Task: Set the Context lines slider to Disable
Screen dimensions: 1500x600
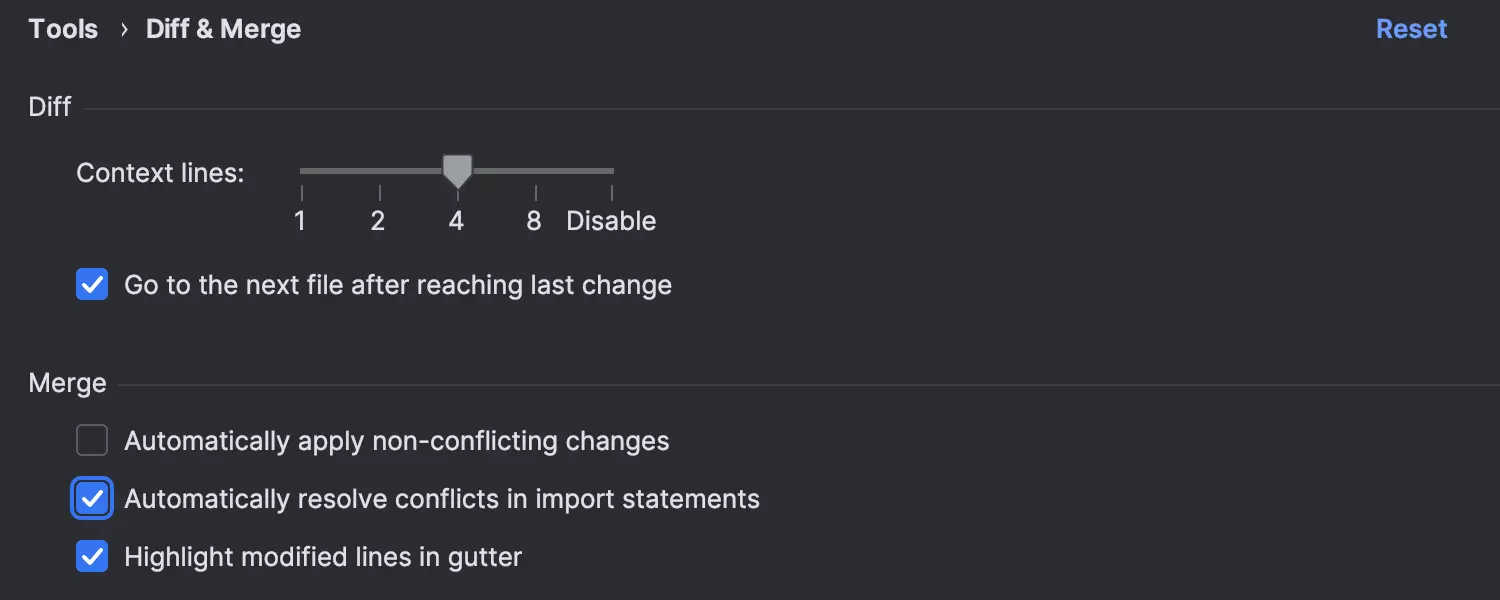Action: 612,171
